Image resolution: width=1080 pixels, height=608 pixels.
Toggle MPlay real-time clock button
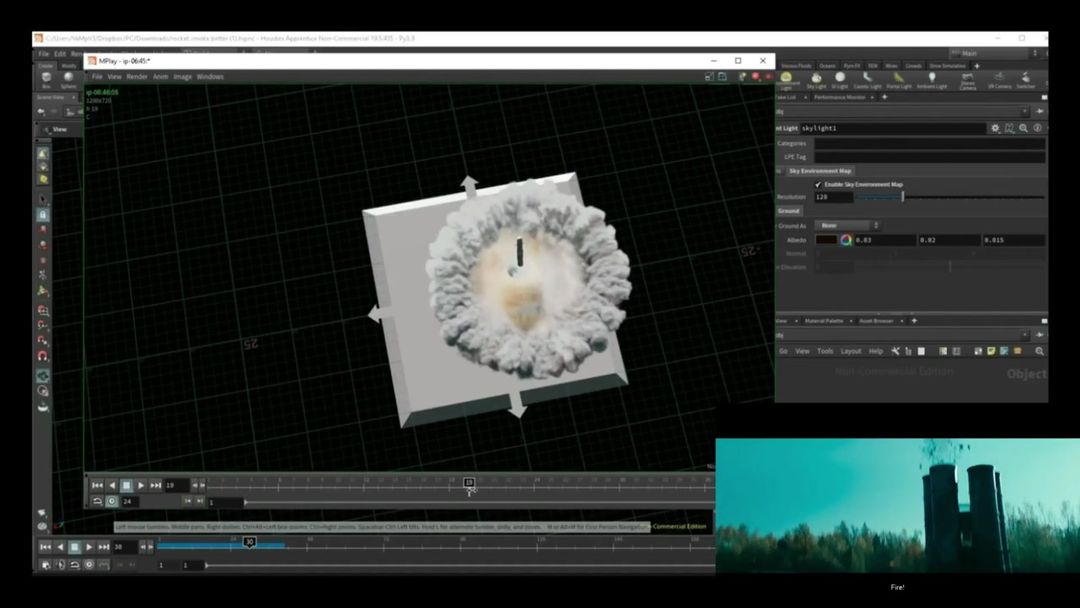(112, 501)
